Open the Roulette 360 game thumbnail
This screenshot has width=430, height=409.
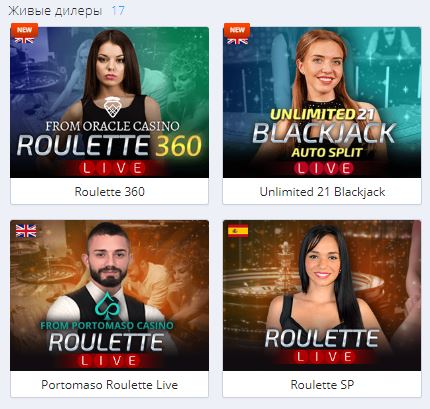pyautogui.click(x=109, y=102)
